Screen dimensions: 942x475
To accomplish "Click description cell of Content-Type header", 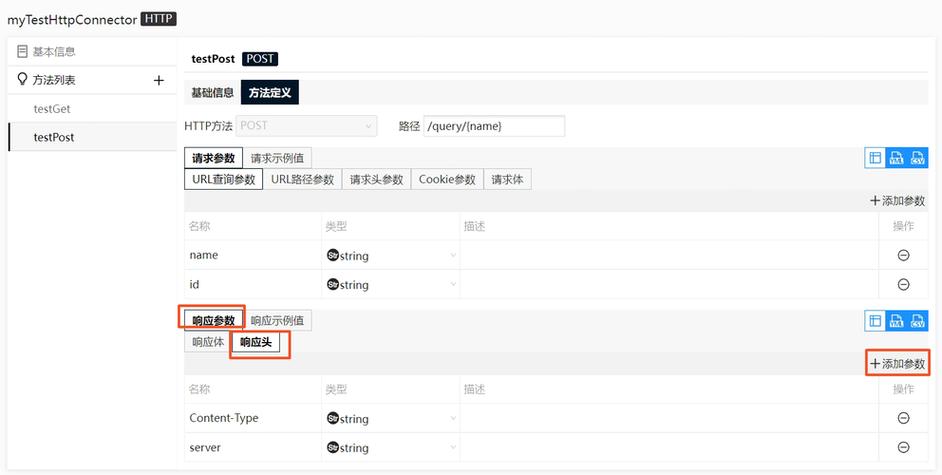I will pyautogui.click(x=669, y=418).
